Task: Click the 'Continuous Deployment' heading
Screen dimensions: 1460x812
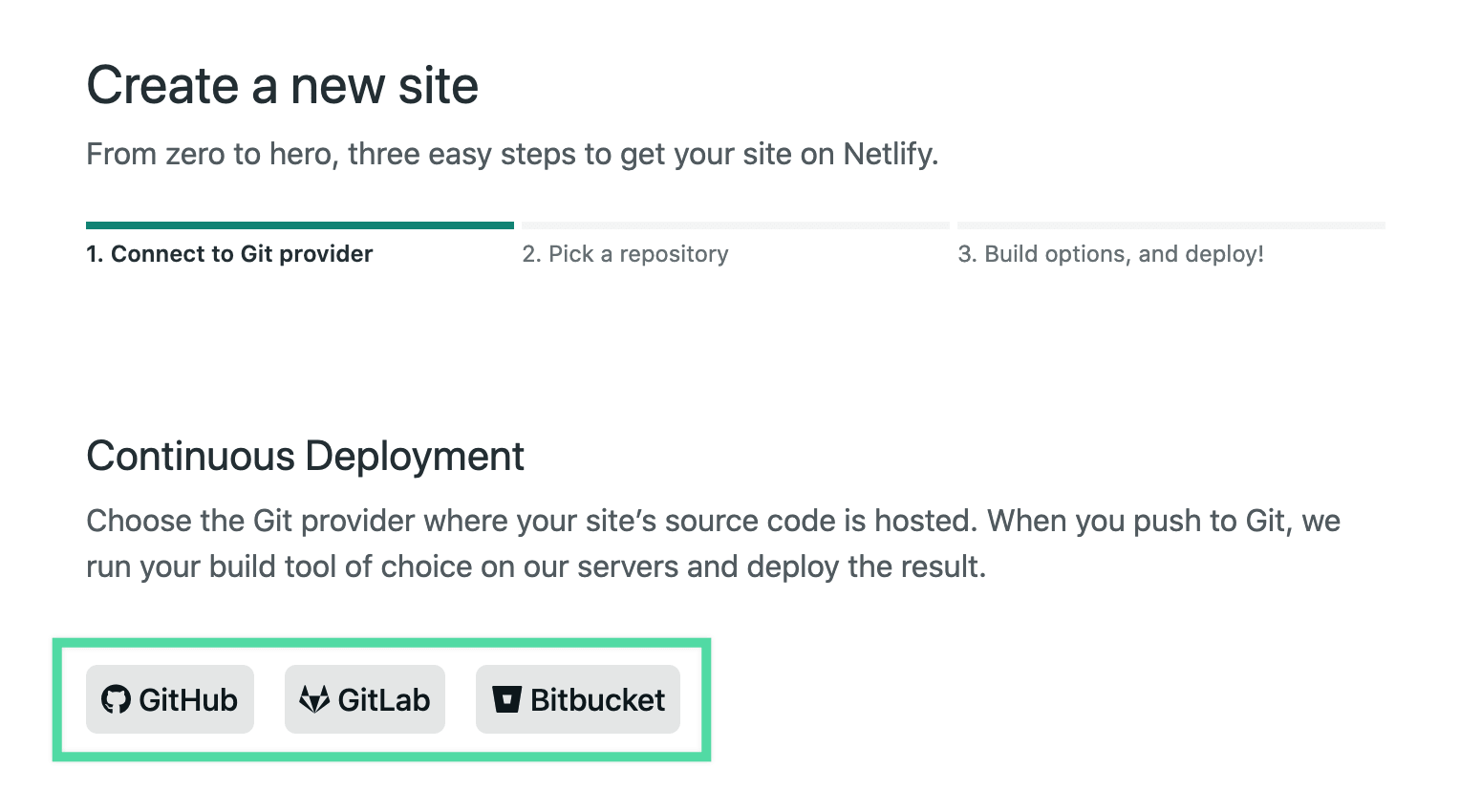Action: click(x=306, y=457)
